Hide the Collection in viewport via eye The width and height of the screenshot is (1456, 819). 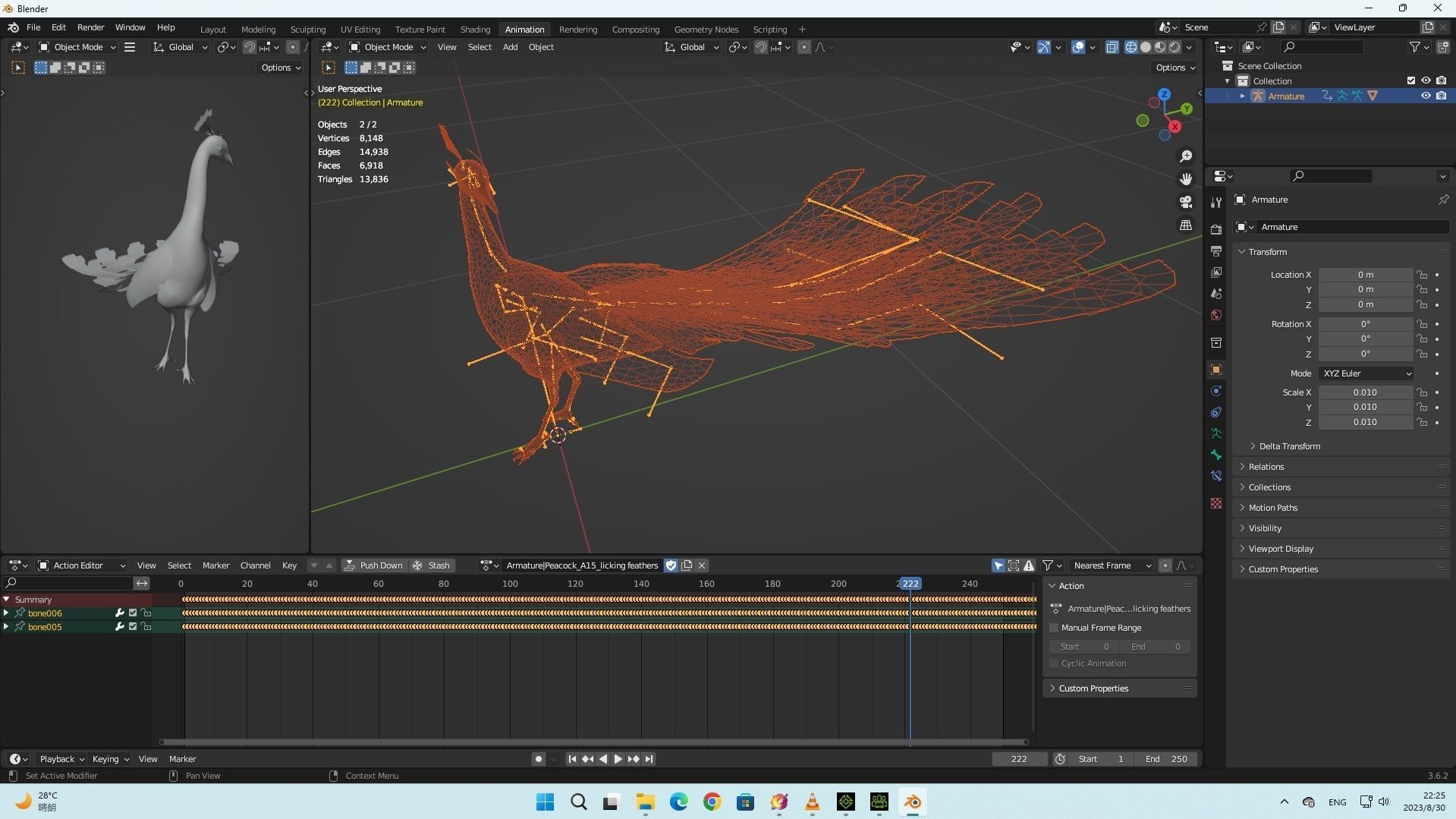pos(1426,80)
